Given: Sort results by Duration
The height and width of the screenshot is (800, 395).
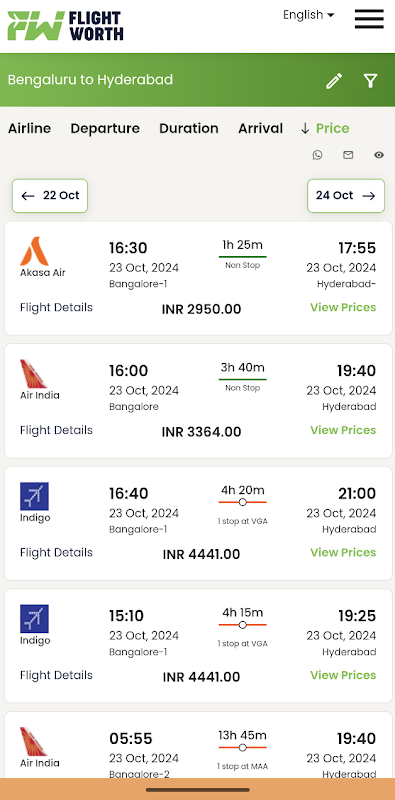Looking at the screenshot, I should click(x=189, y=128).
